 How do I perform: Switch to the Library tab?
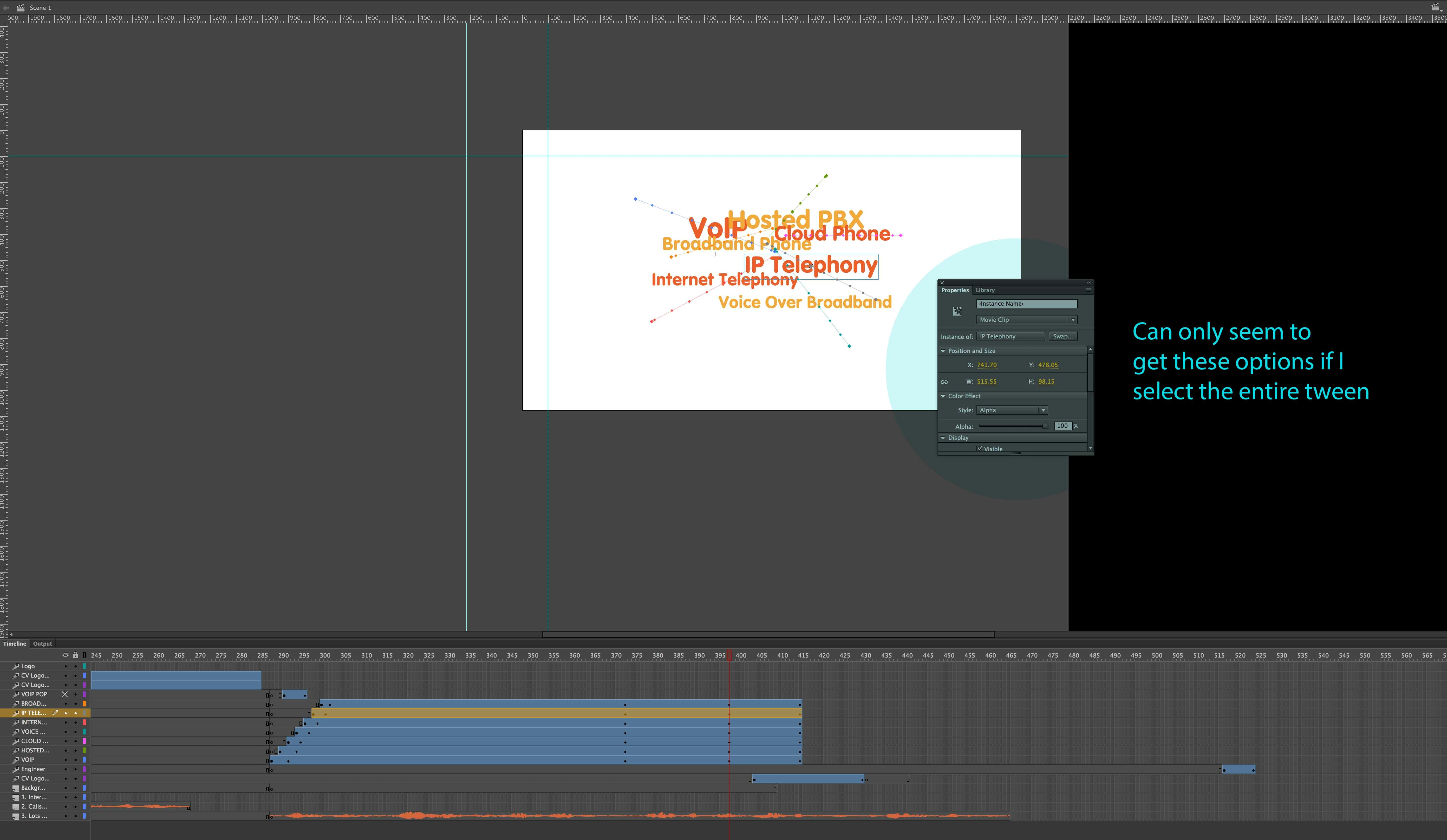pos(985,291)
